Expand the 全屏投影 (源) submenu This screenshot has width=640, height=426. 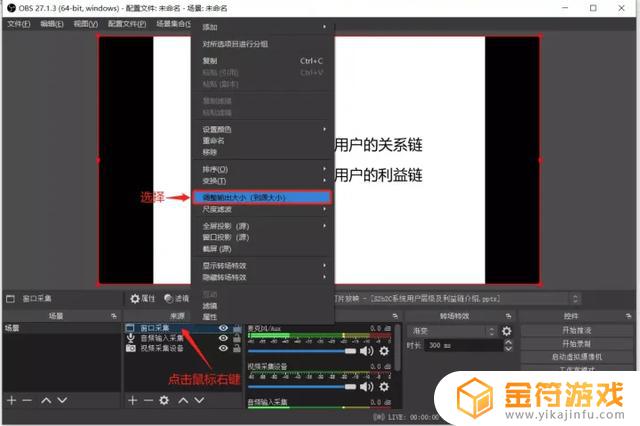point(262,226)
